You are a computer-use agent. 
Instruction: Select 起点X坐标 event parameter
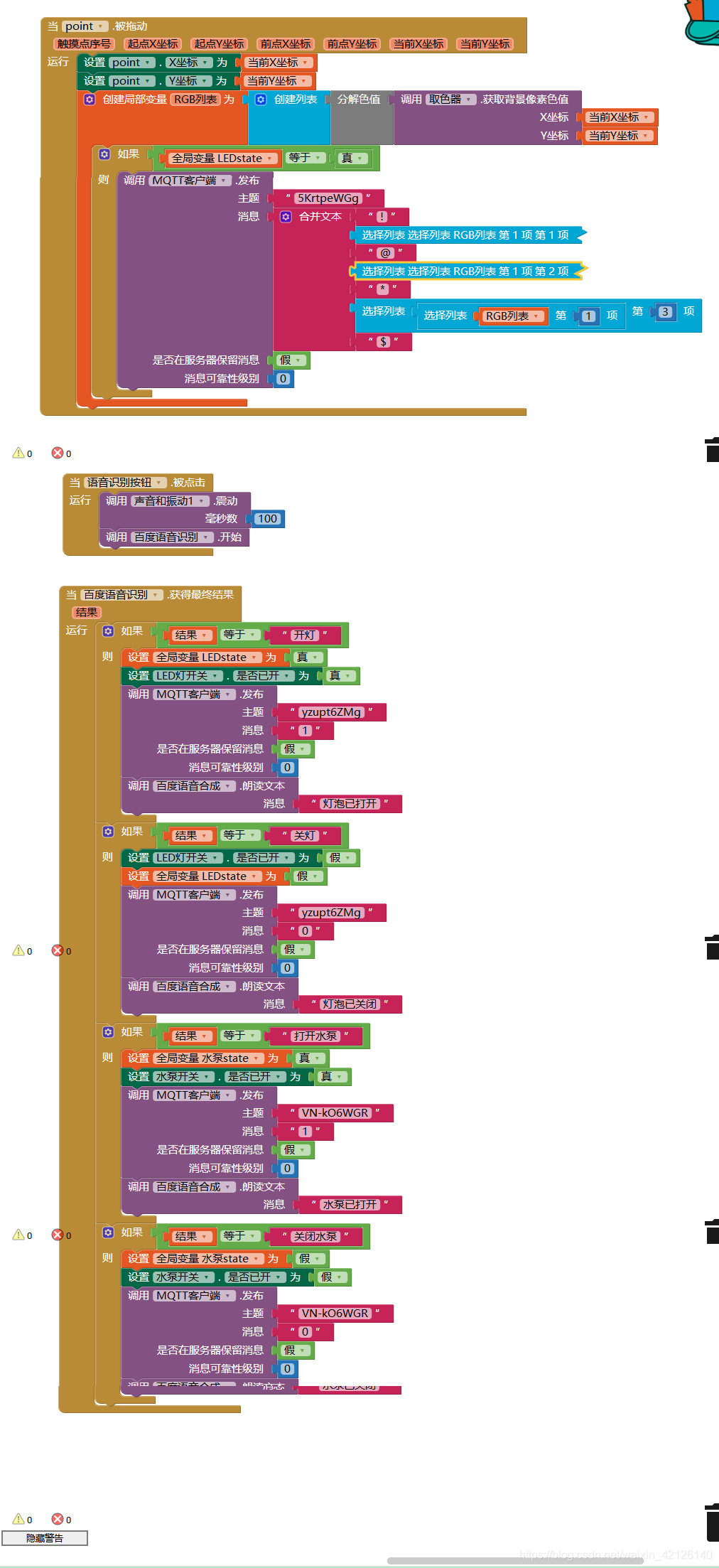tap(153, 44)
